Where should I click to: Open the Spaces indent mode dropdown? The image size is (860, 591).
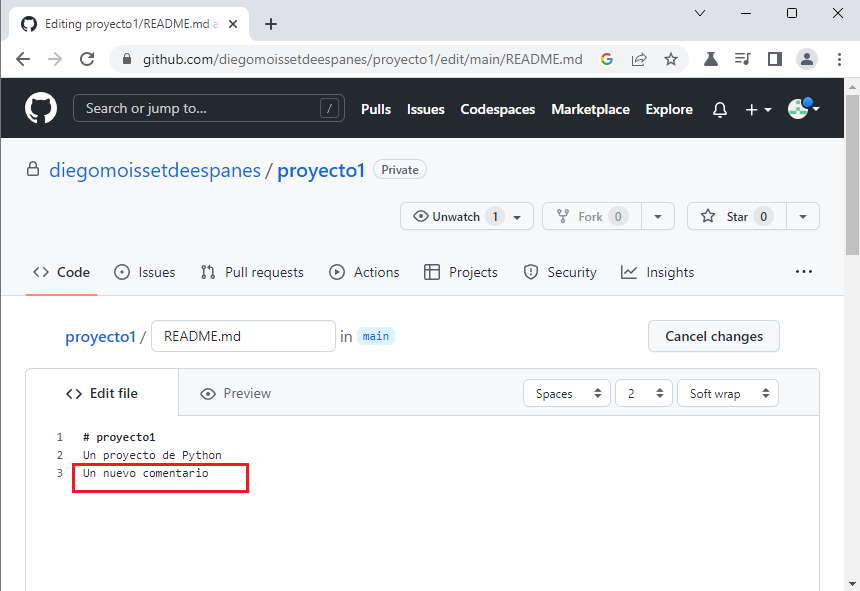coord(567,394)
